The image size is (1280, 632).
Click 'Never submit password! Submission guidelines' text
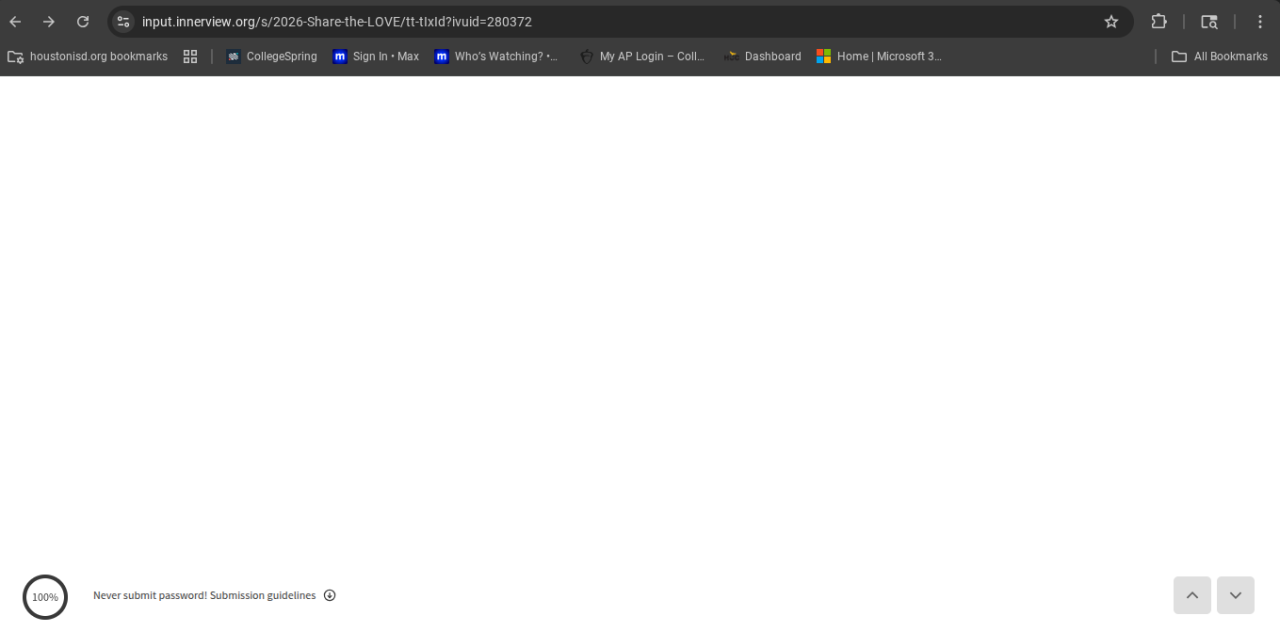point(204,595)
